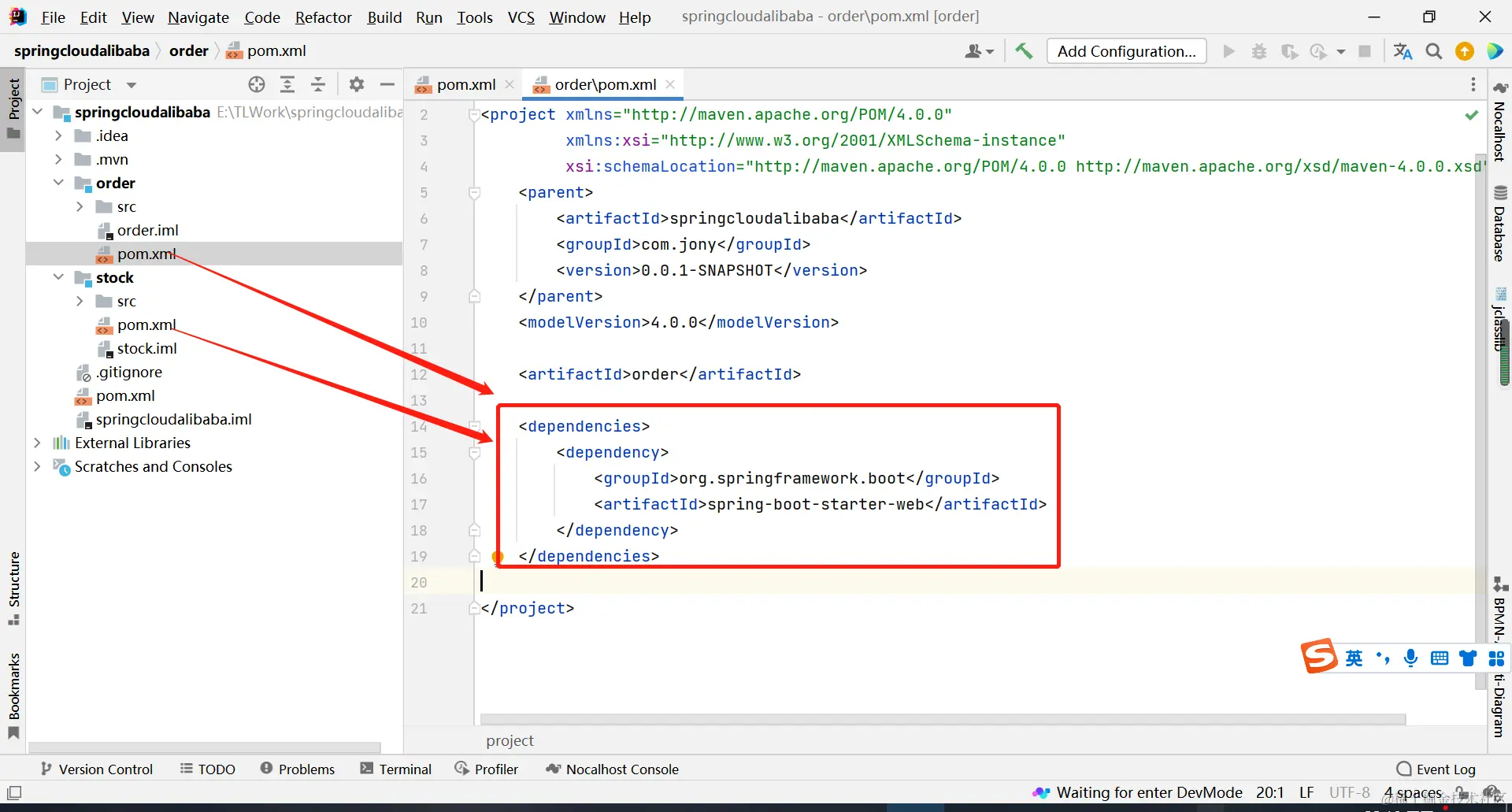Open the IME soft keyboard icon
Viewport: 1512px width, 812px height.
pos(1440,658)
